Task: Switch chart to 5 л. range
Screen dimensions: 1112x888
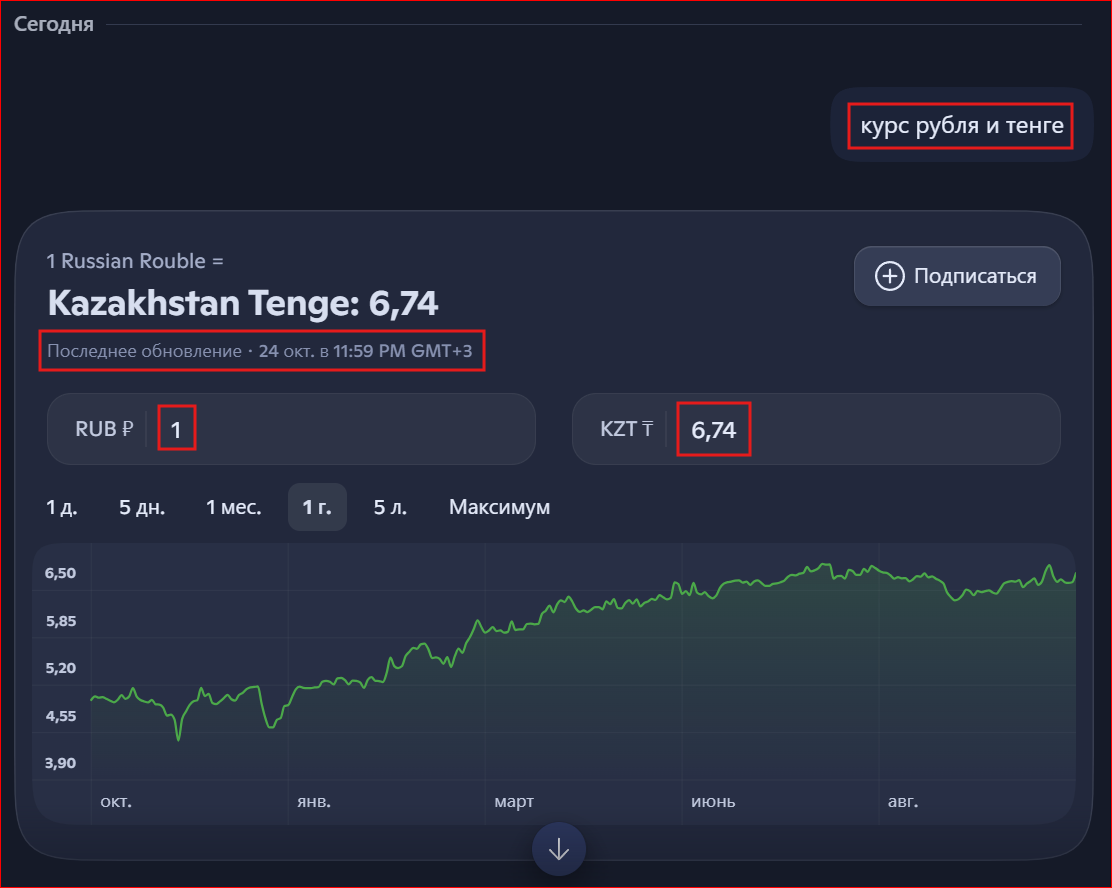Action: 390,507
